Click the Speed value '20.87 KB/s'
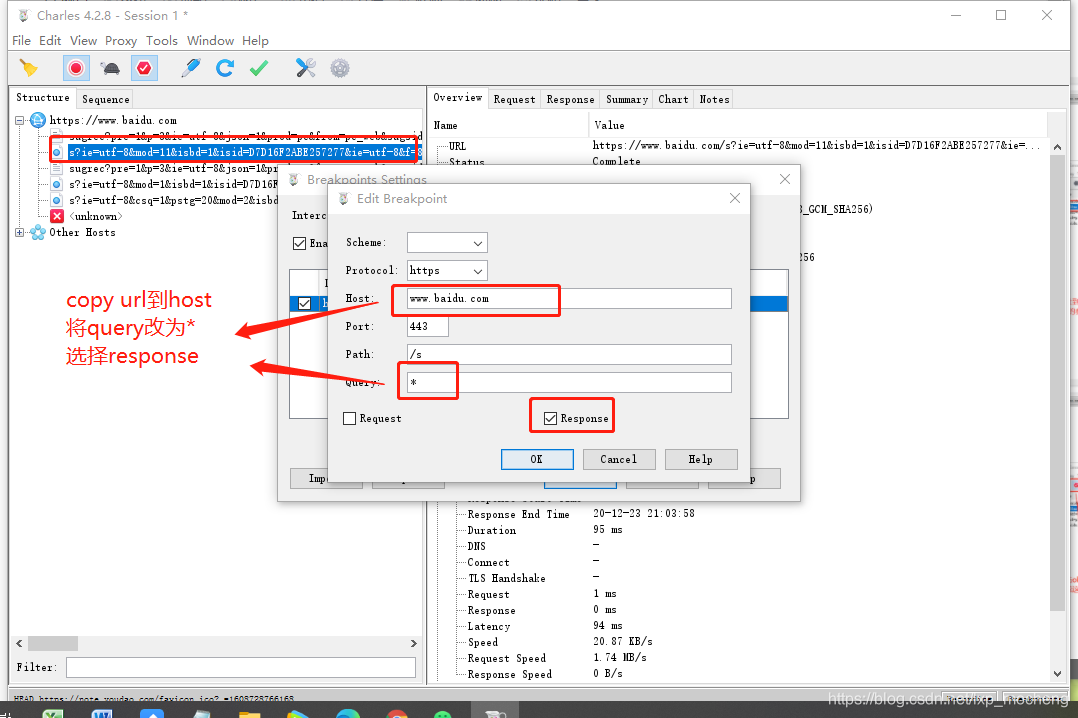Screen dimensions: 1078x718 tap(623, 641)
